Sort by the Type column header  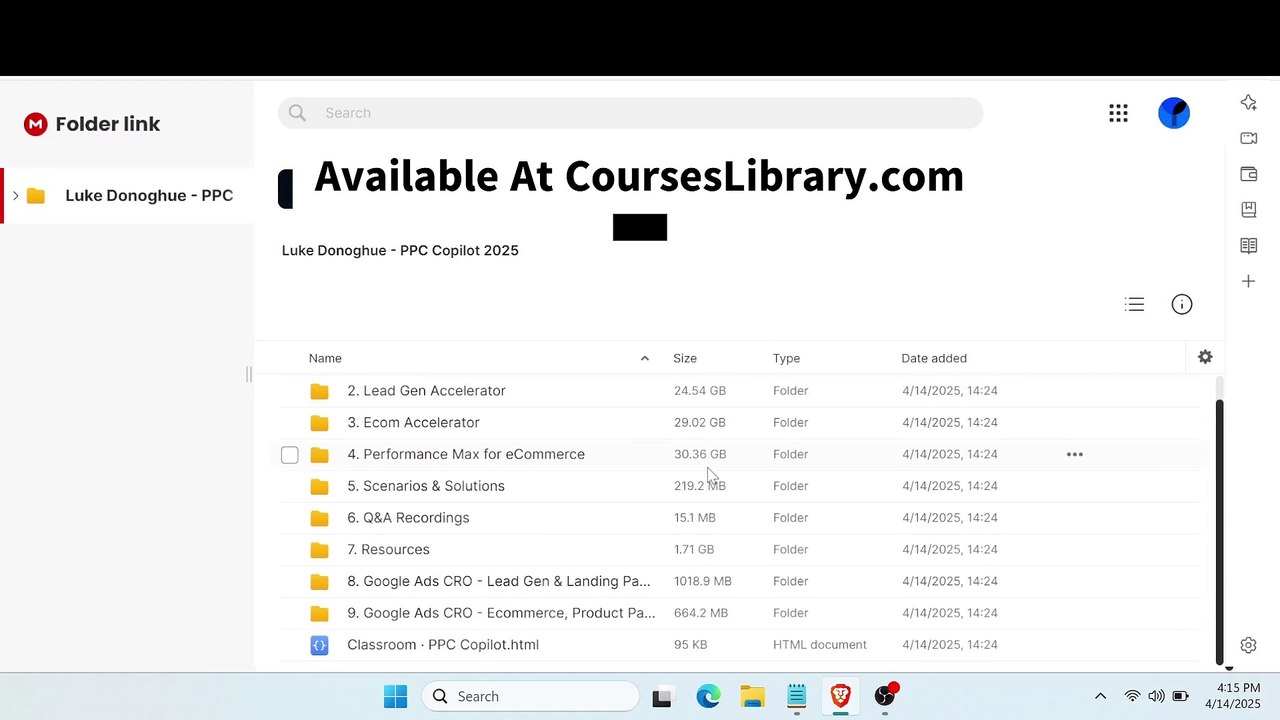786,358
